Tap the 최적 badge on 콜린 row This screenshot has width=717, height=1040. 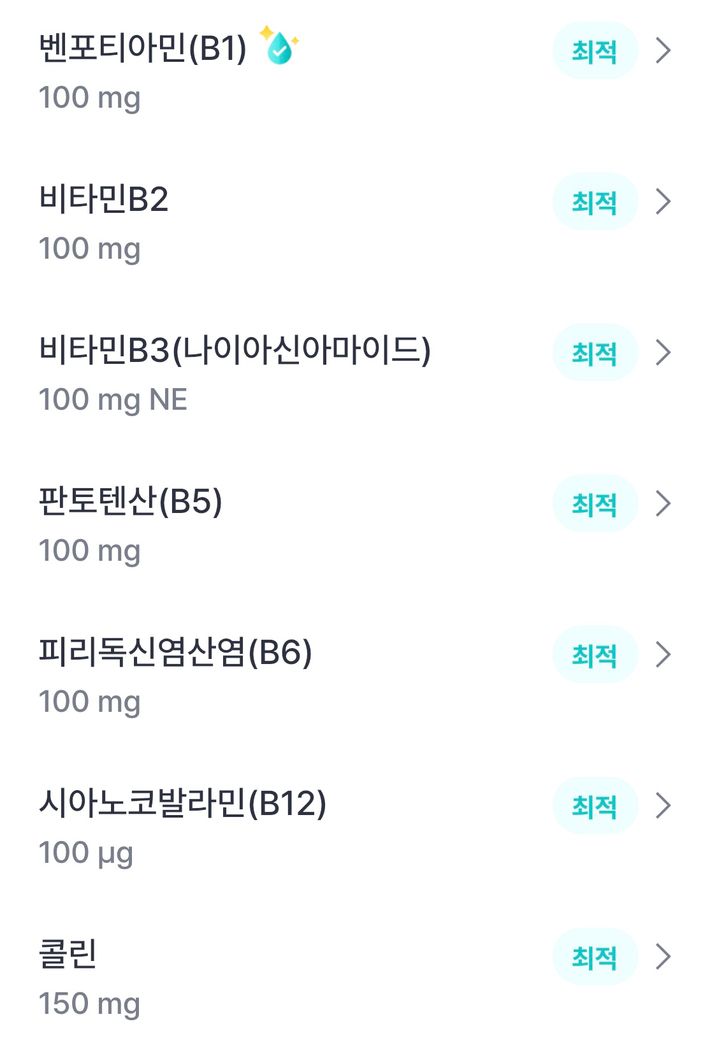(x=595, y=957)
